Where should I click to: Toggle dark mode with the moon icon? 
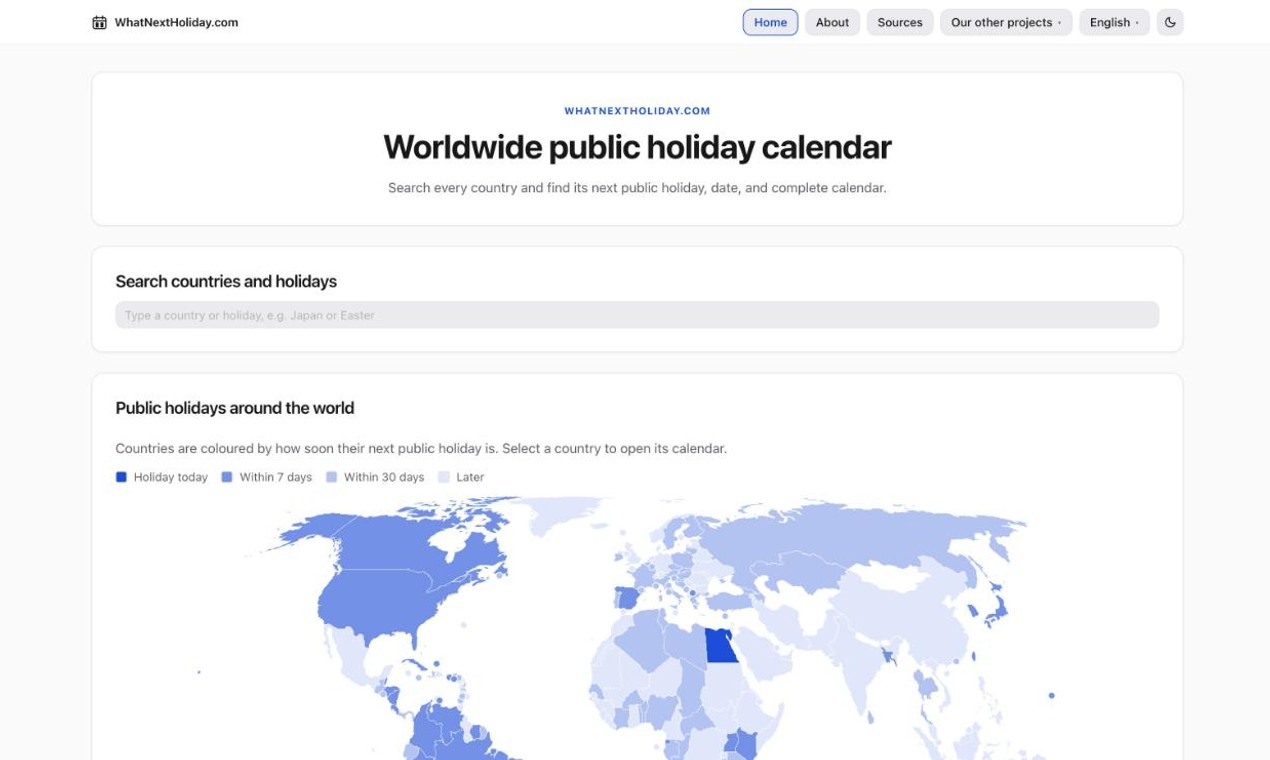point(1170,22)
